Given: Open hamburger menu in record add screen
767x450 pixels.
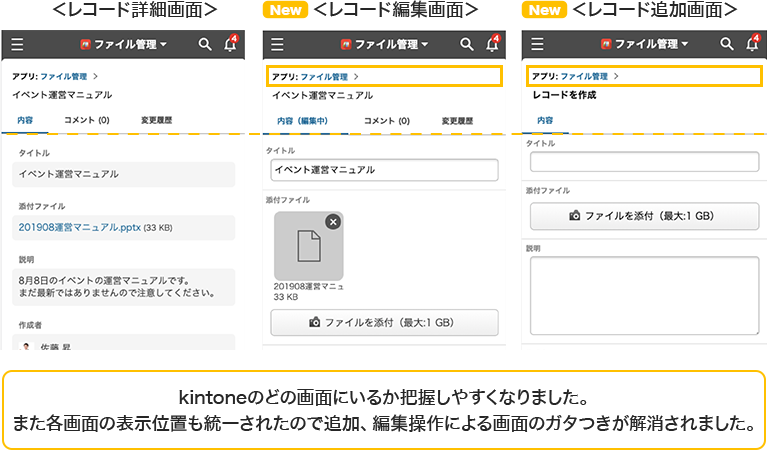Looking at the screenshot, I should (x=537, y=45).
